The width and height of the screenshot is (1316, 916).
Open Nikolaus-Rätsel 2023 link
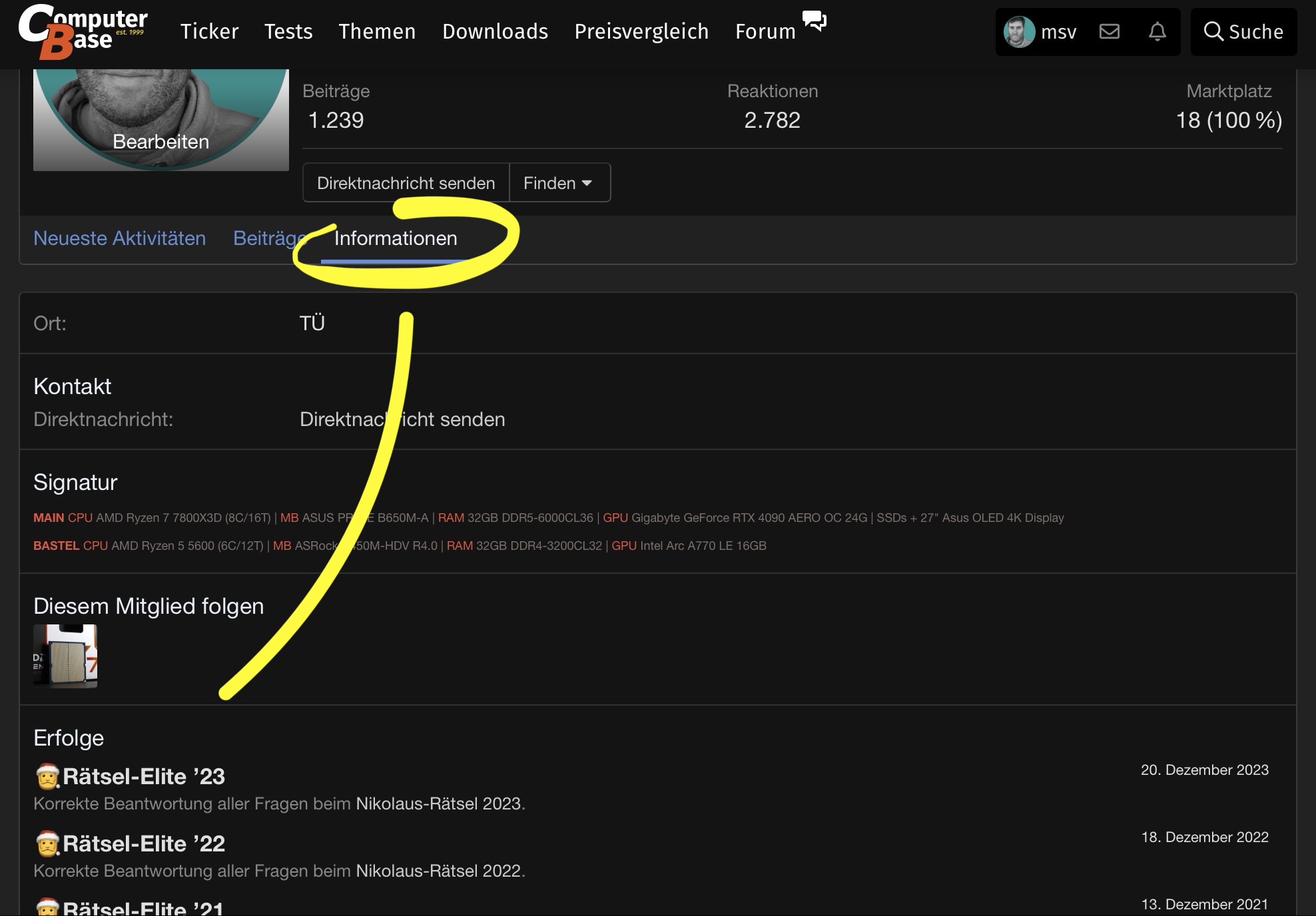click(438, 803)
